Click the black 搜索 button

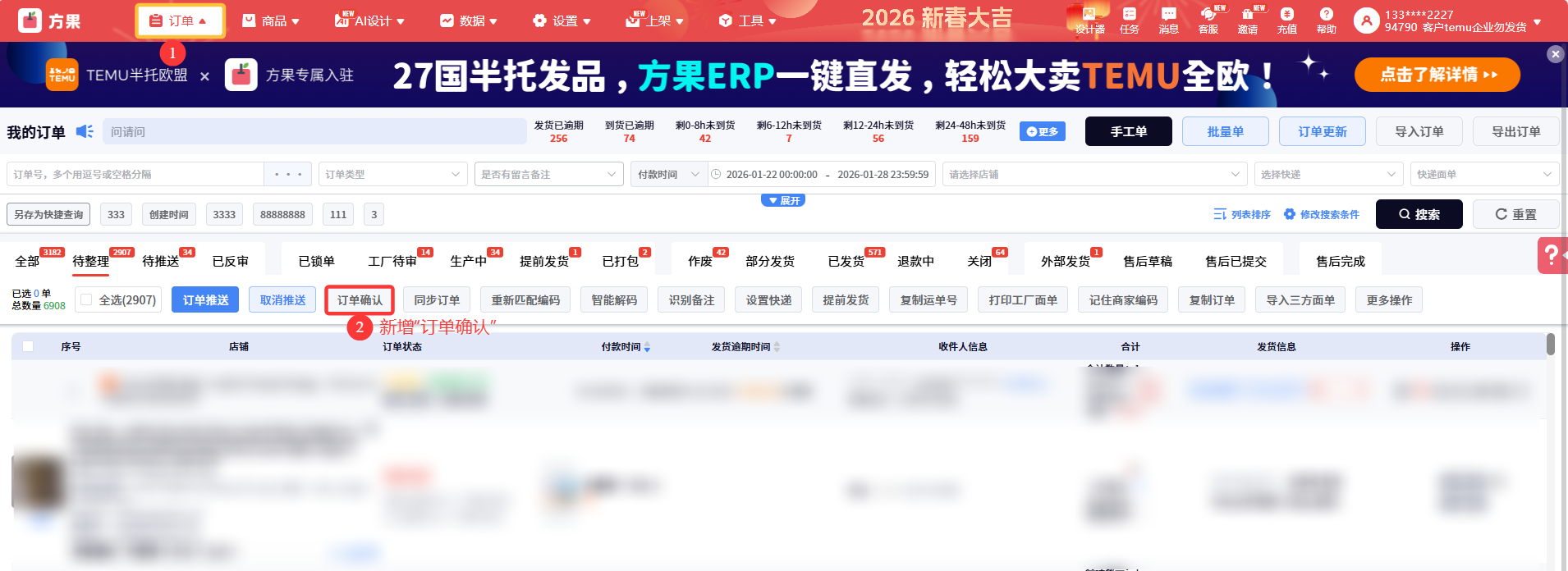(x=1419, y=214)
